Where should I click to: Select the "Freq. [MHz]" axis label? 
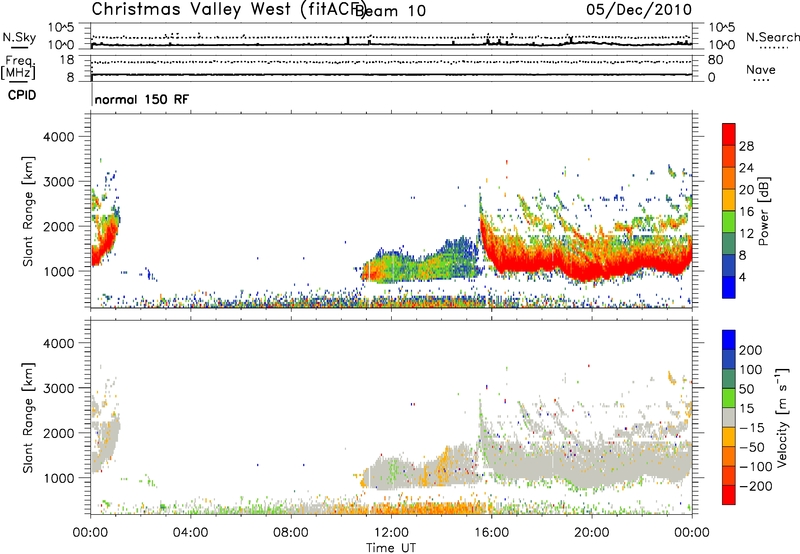pyautogui.click(x=18, y=67)
